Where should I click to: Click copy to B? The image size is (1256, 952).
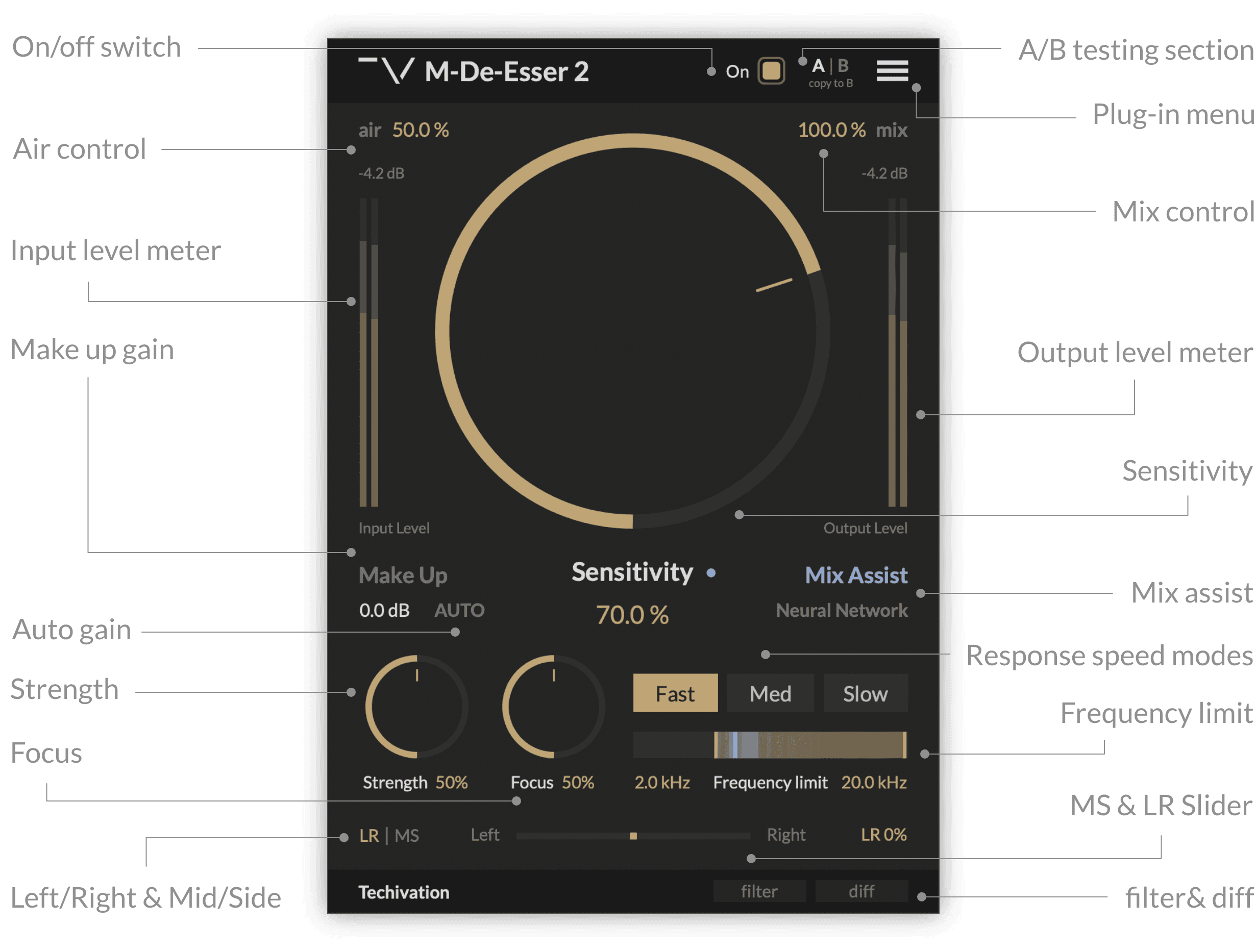830,84
